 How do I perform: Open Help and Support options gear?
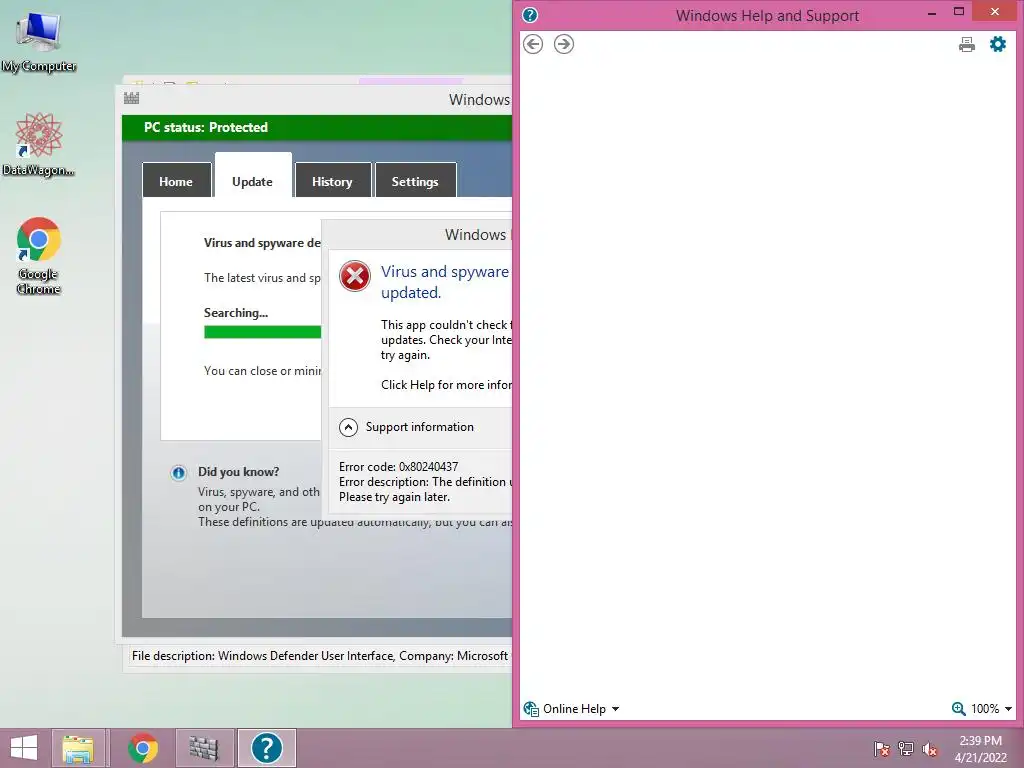[x=998, y=44]
